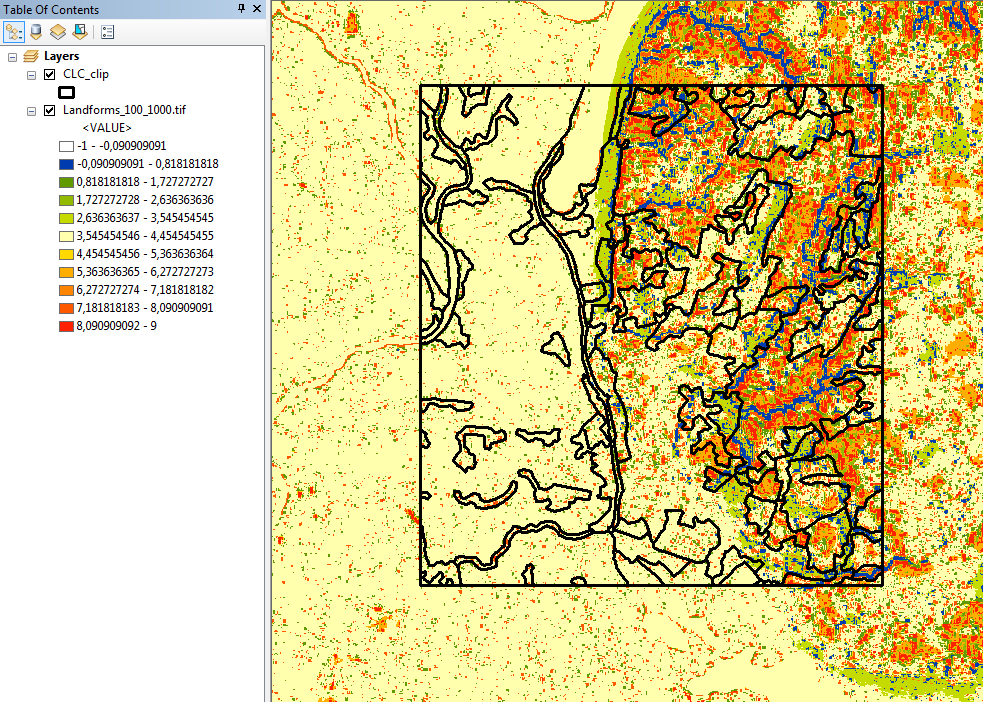Click label "-1 - -0,090909091"

pyautogui.click(x=122, y=146)
